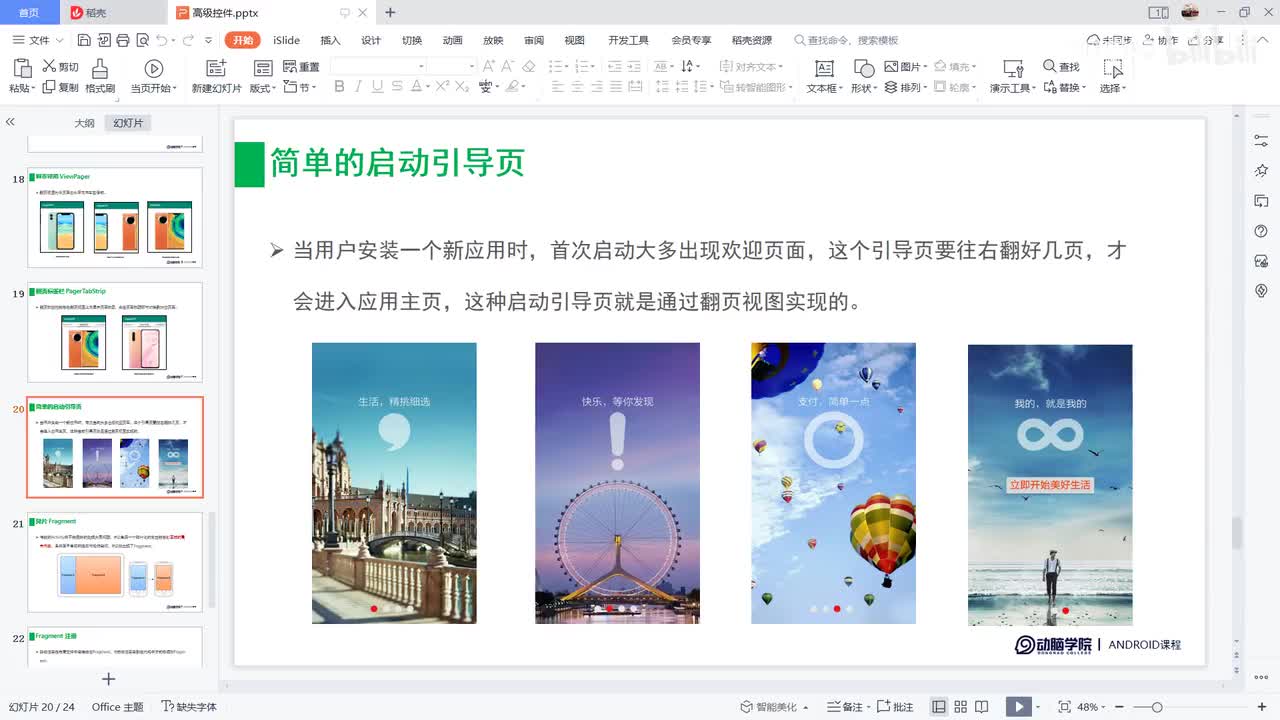Image resolution: width=1280 pixels, height=720 pixels.
Task: Click the zoom slider handle
Action: (x=1157, y=707)
